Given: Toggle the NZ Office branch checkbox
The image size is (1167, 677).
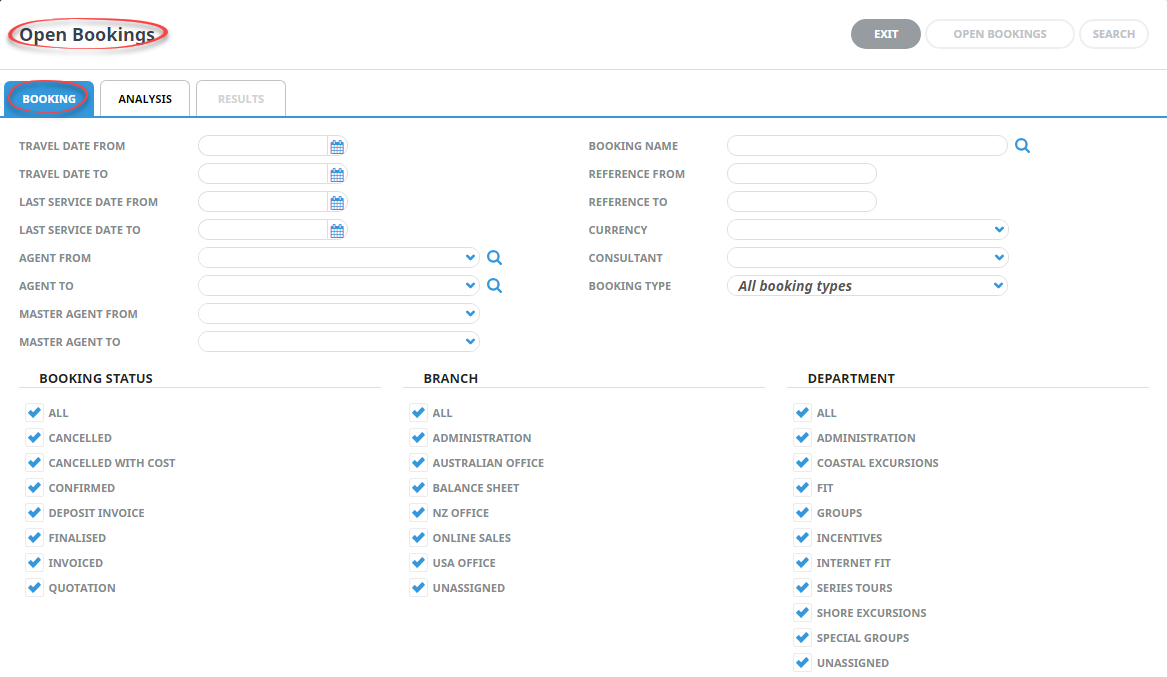Looking at the screenshot, I should (x=419, y=513).
